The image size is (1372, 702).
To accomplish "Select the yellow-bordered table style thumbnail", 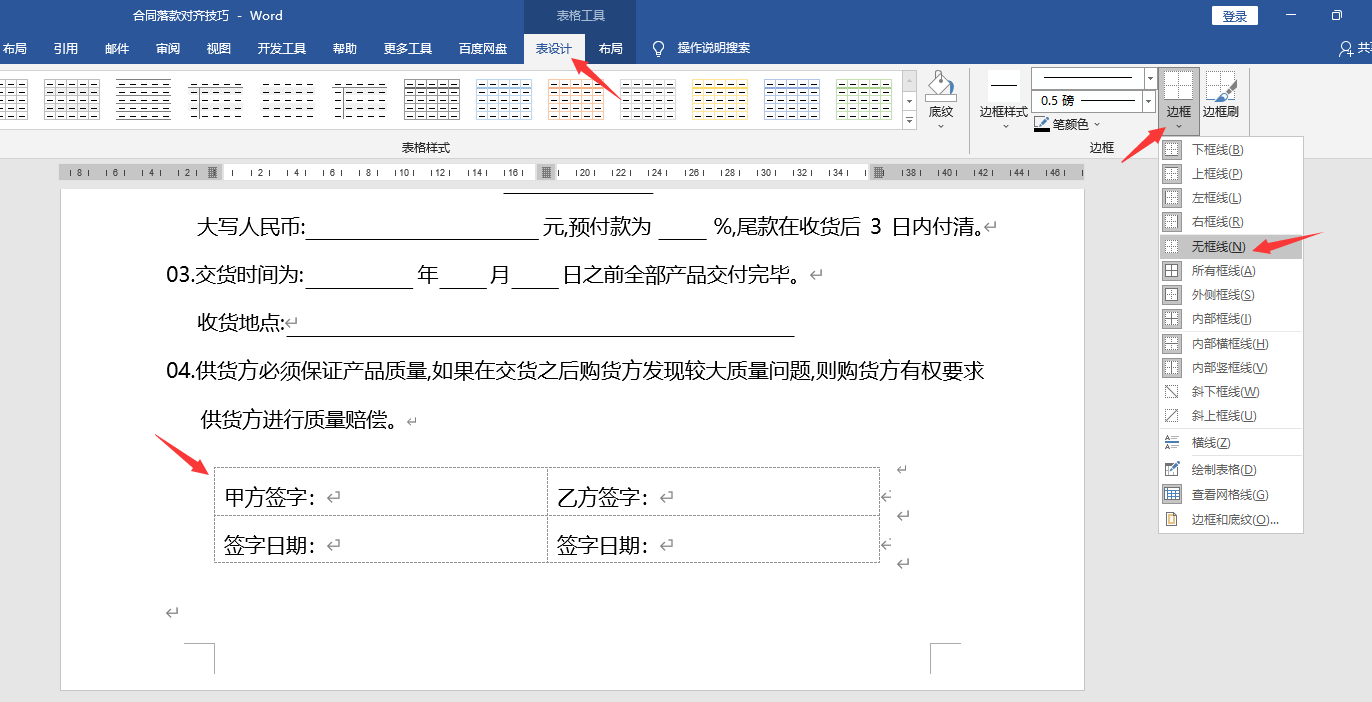I will click(x=719, y=99).
